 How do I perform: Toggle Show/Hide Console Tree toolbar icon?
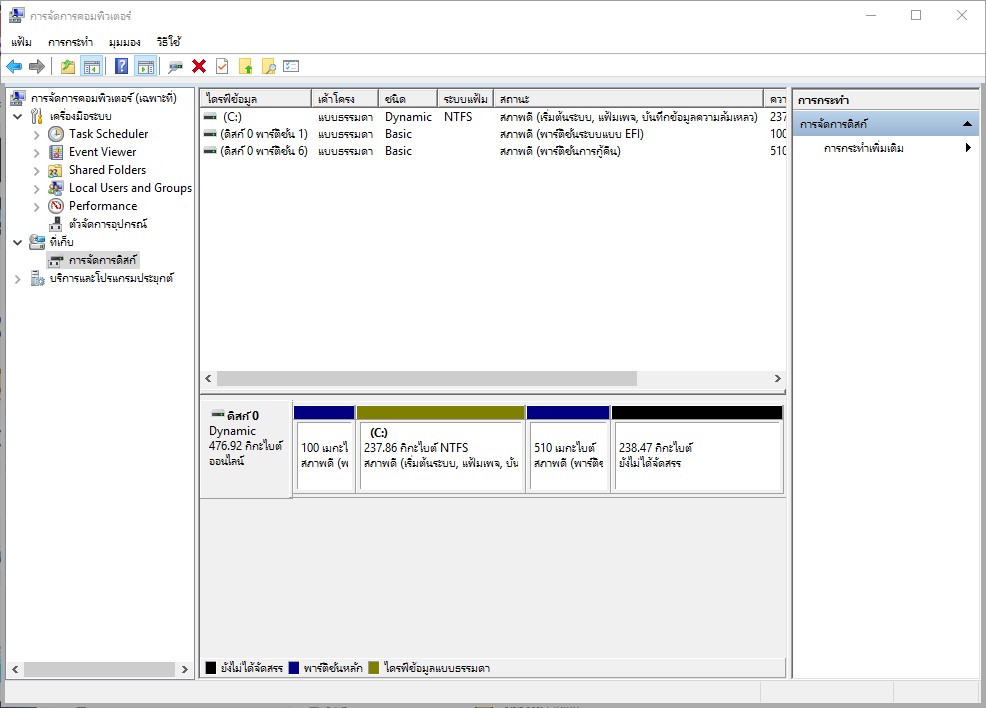pyautogui.click(x=92, y=66)
